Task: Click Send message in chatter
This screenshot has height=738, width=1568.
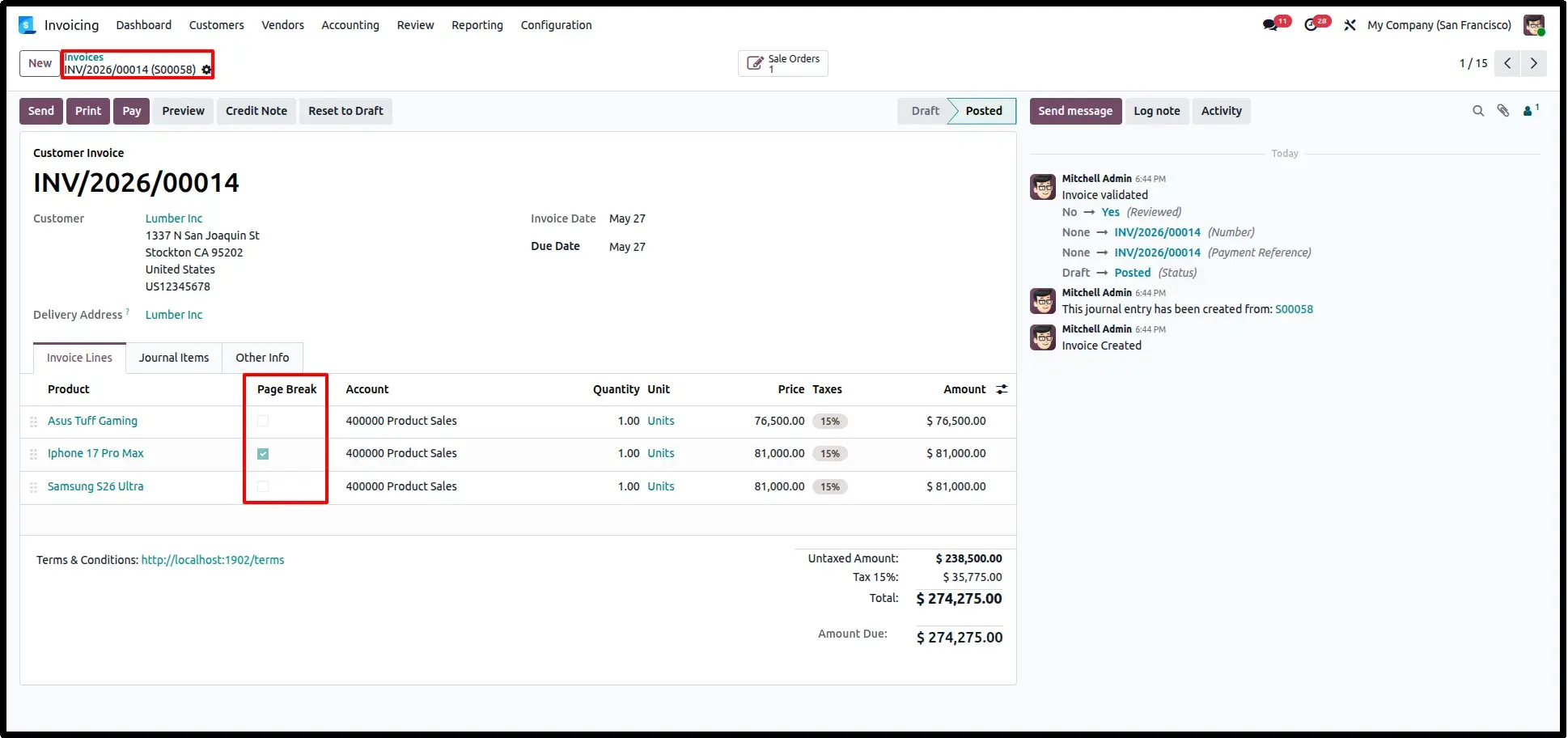Action: (1075, 111)
